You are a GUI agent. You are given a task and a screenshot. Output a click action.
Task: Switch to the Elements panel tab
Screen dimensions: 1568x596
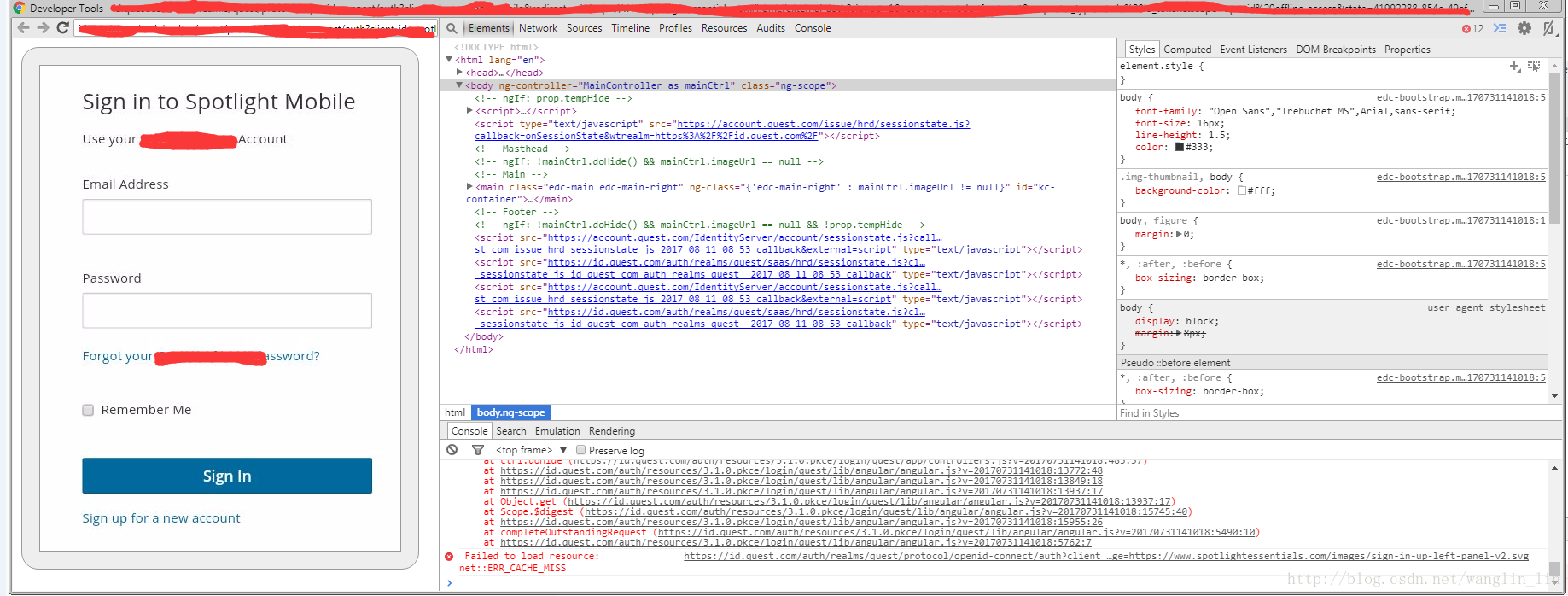[x=488, y=28]
